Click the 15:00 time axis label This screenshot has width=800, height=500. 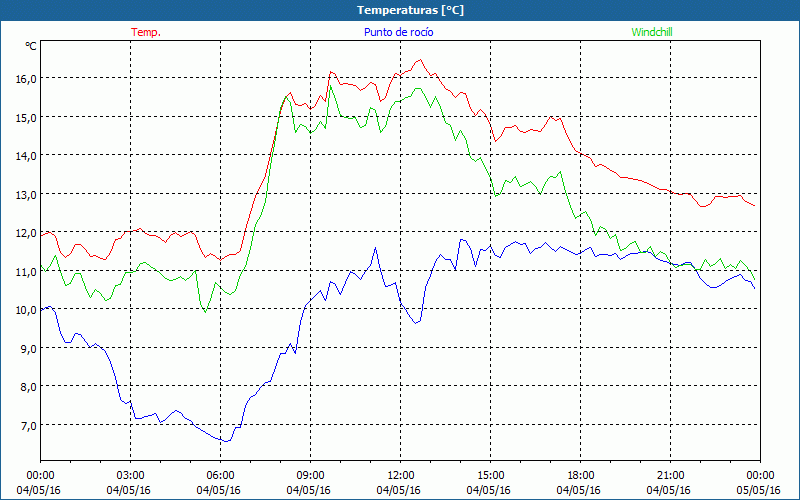point(490,476)
